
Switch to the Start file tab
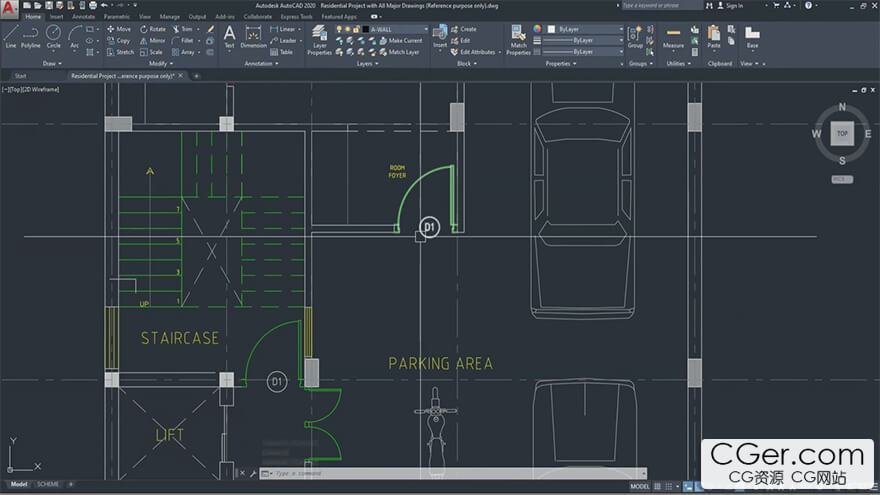21,76
